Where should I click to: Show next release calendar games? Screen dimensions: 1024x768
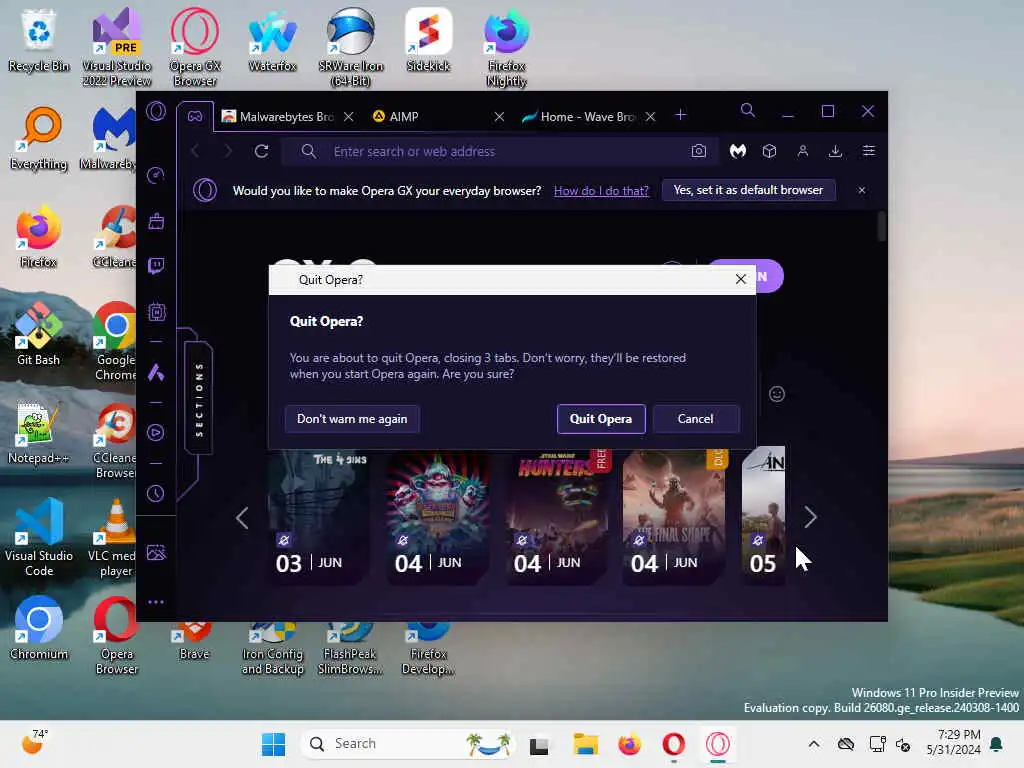810,517
